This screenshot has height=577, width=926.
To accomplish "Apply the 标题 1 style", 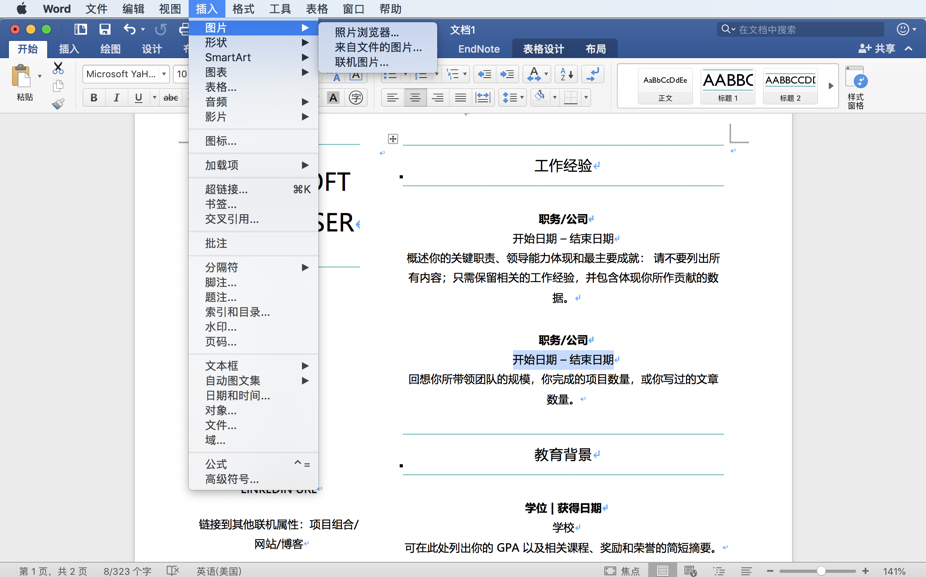I will (728, 86).
